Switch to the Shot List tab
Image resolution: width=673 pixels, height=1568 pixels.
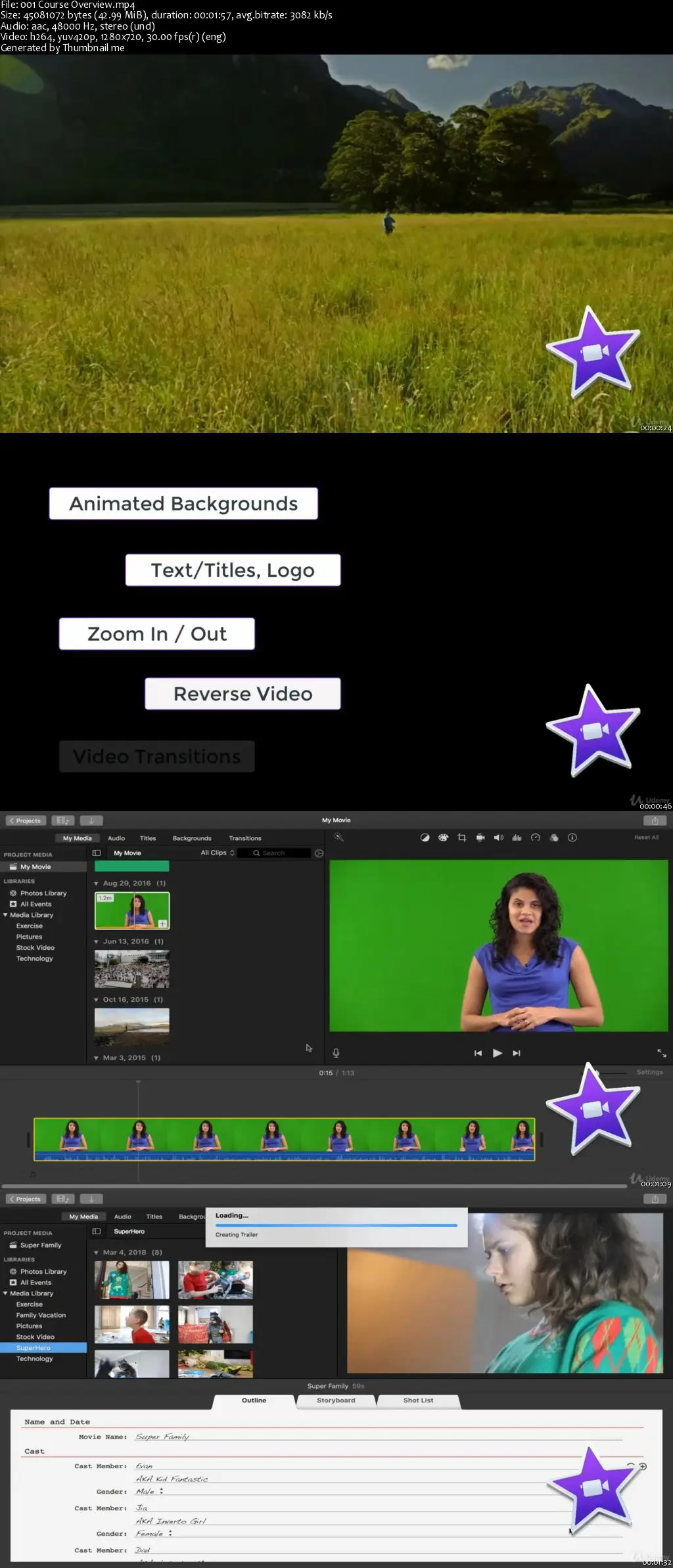tap(419, 1400)
